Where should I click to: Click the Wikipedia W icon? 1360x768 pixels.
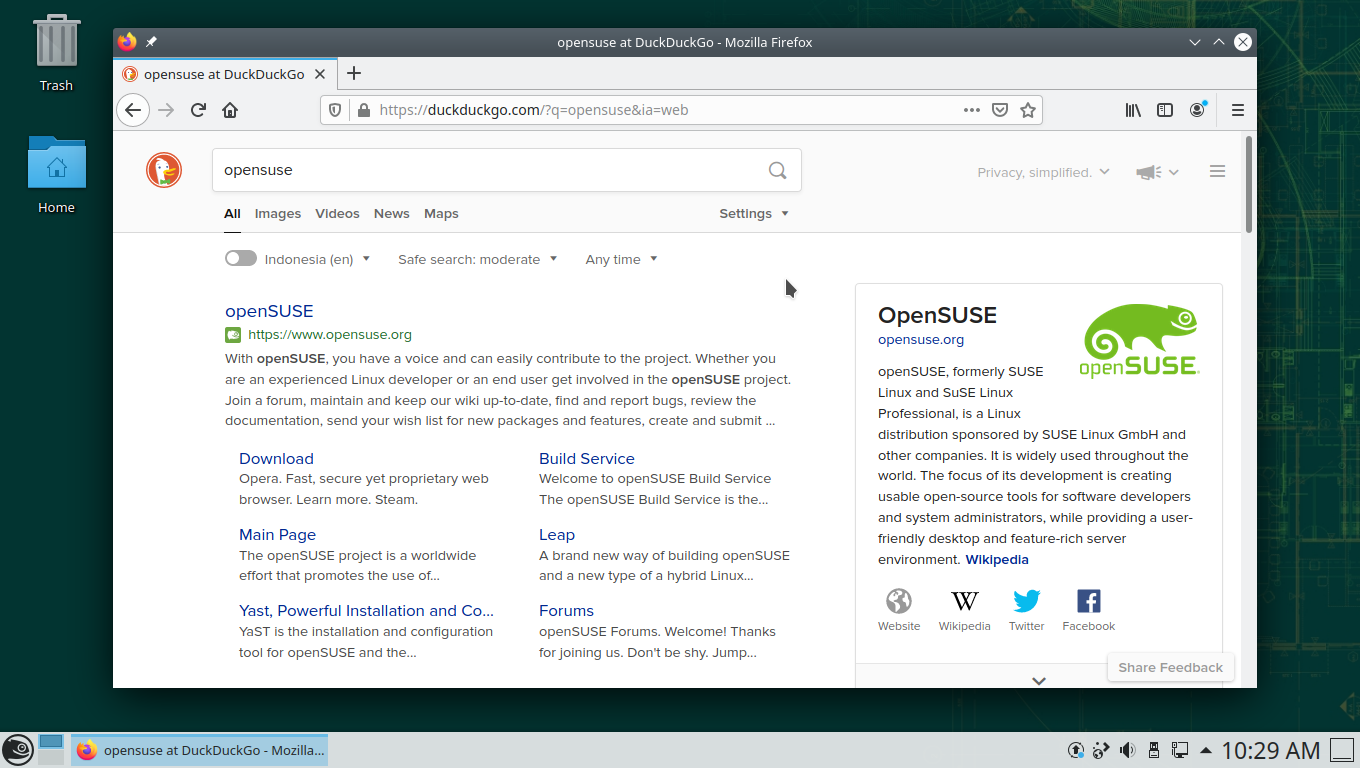tap(964, 601)
